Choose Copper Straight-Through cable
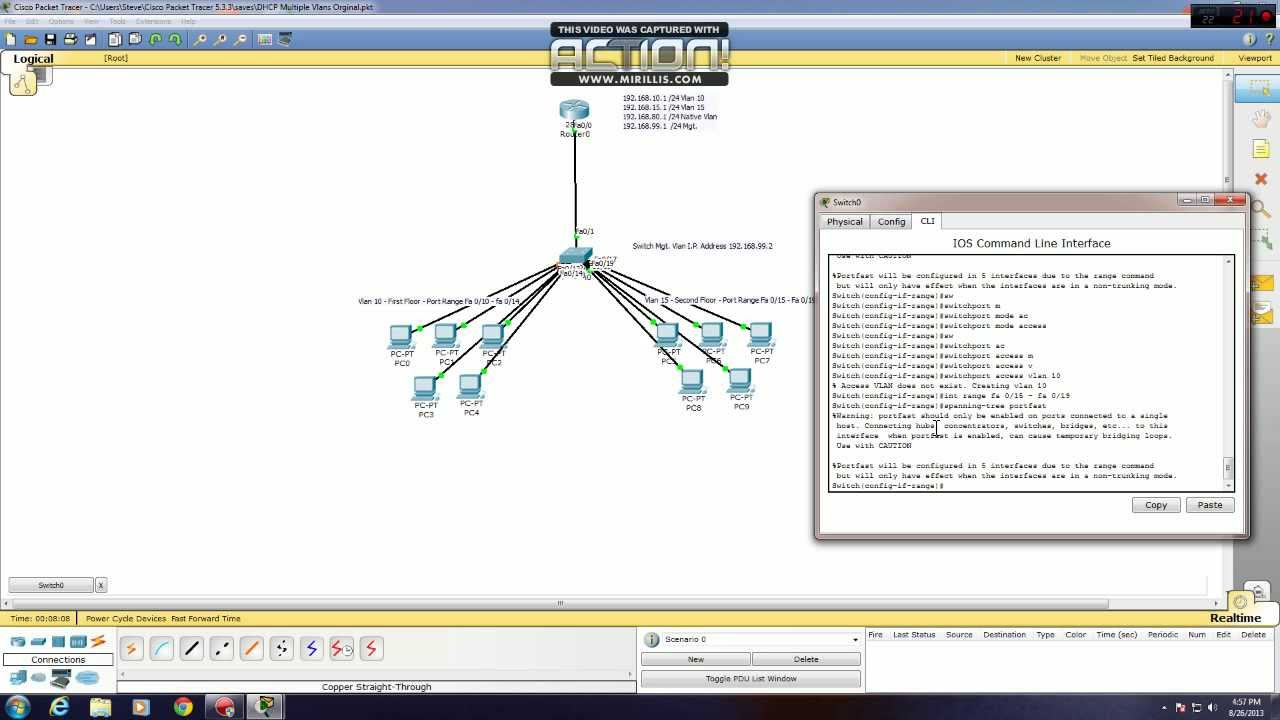1280x720 pixels. [x=191, y=649]
